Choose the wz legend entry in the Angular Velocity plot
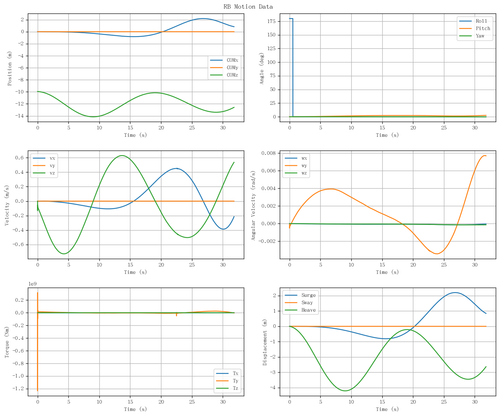Image resolution: width=500 pixels, height=416 pixels. tap(296, 173)
